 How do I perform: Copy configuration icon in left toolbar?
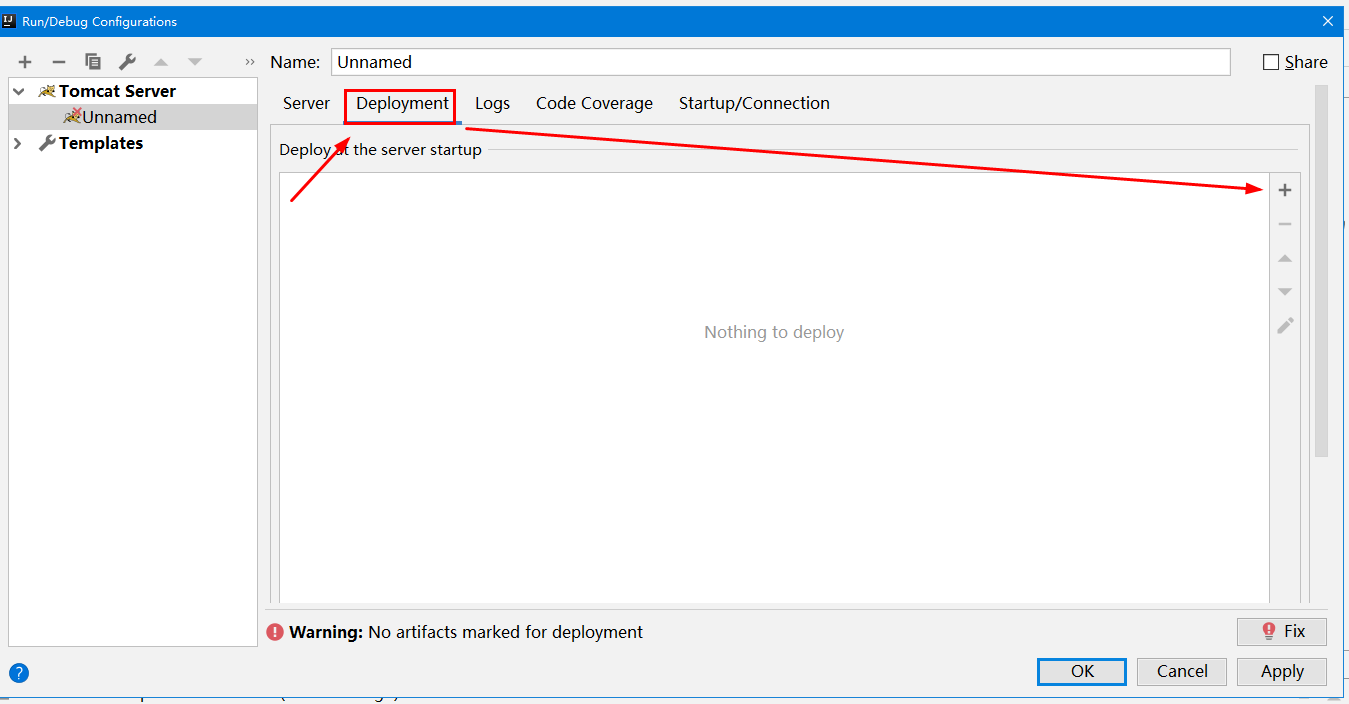93,62
